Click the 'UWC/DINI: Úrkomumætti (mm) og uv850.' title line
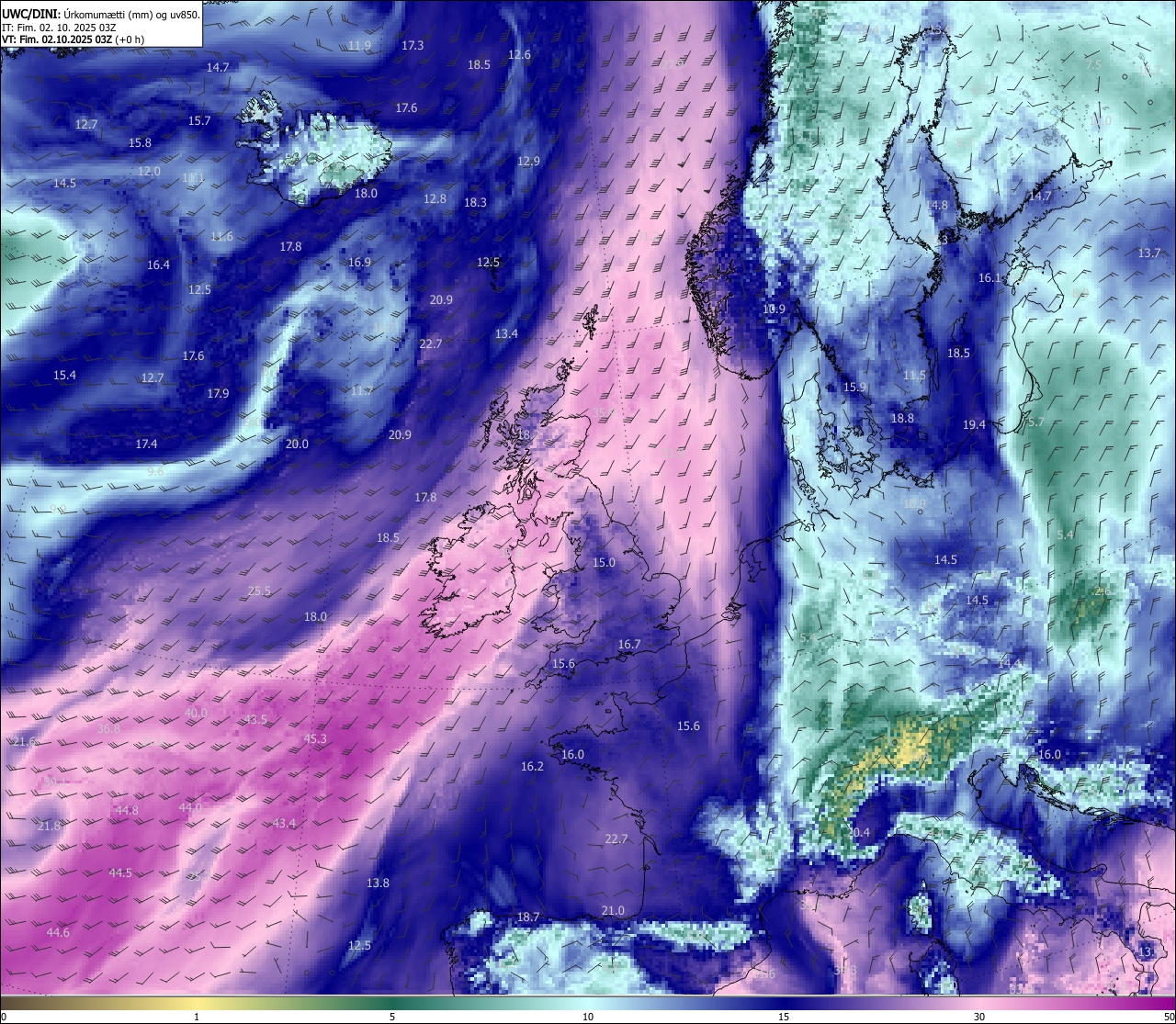1176x1024 pixels. pyautogui.click(x=100, y=14)
